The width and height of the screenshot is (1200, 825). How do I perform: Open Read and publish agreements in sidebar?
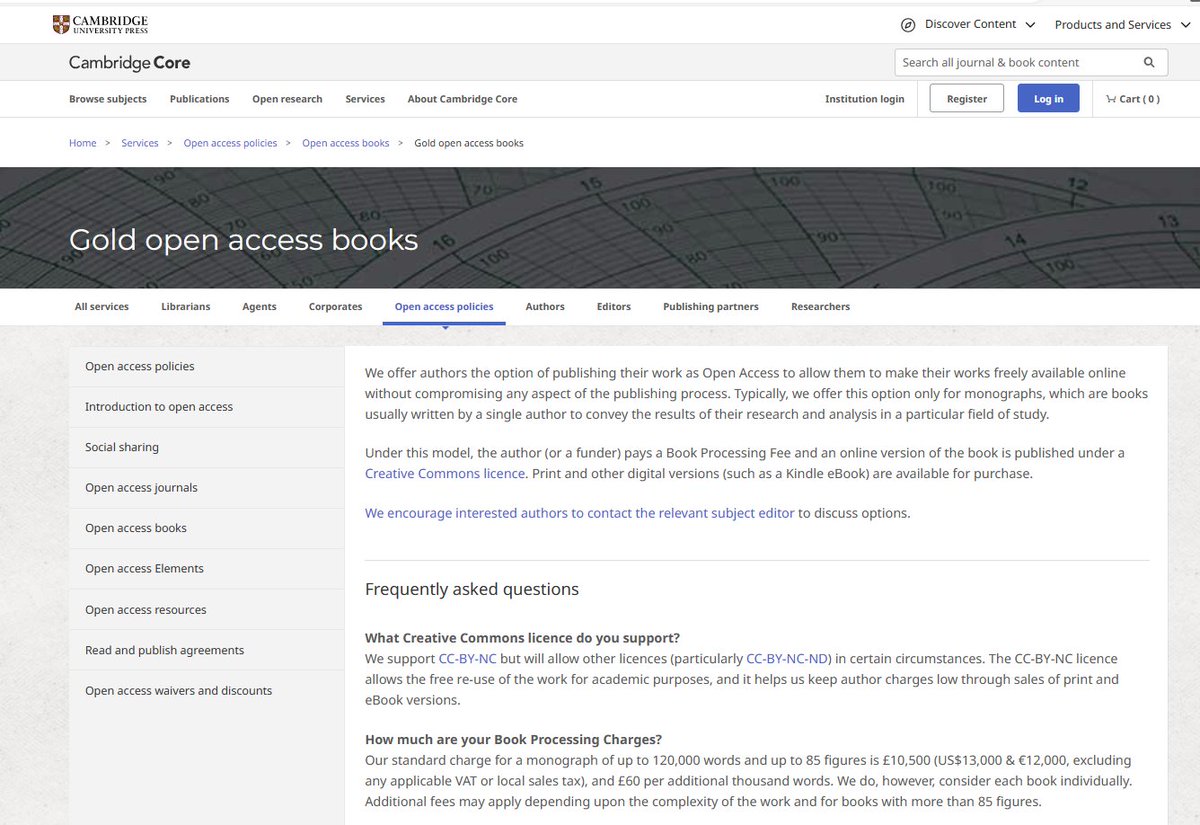coord(206,650)
